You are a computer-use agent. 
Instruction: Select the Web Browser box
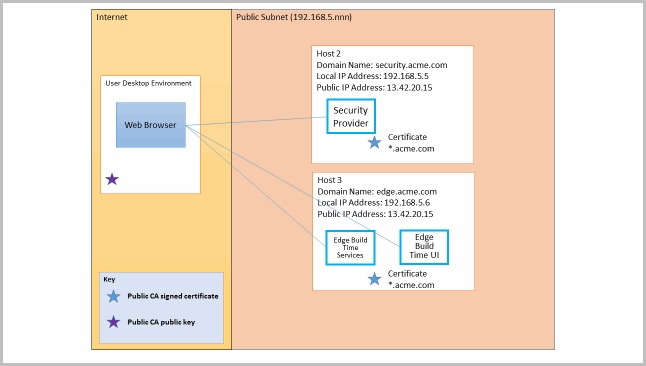(x=151, y=125)
